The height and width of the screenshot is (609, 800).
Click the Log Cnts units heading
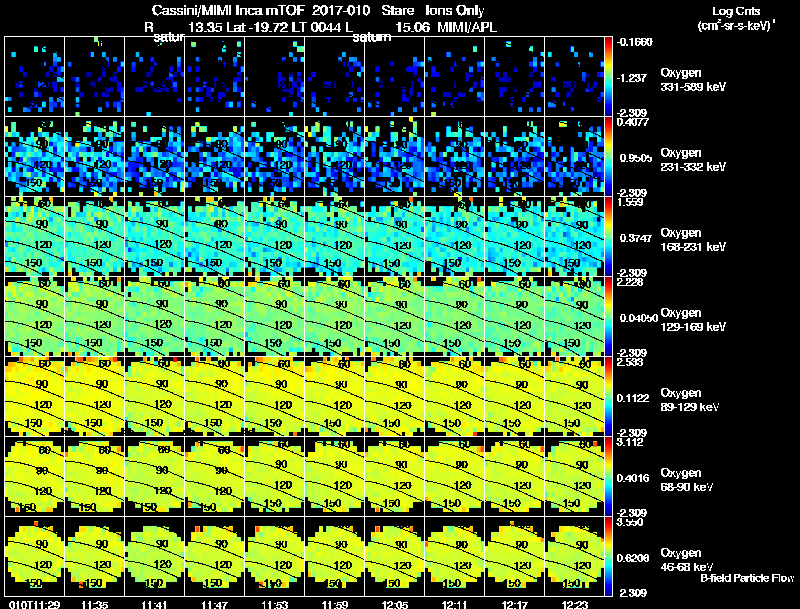tap(736, 18)
